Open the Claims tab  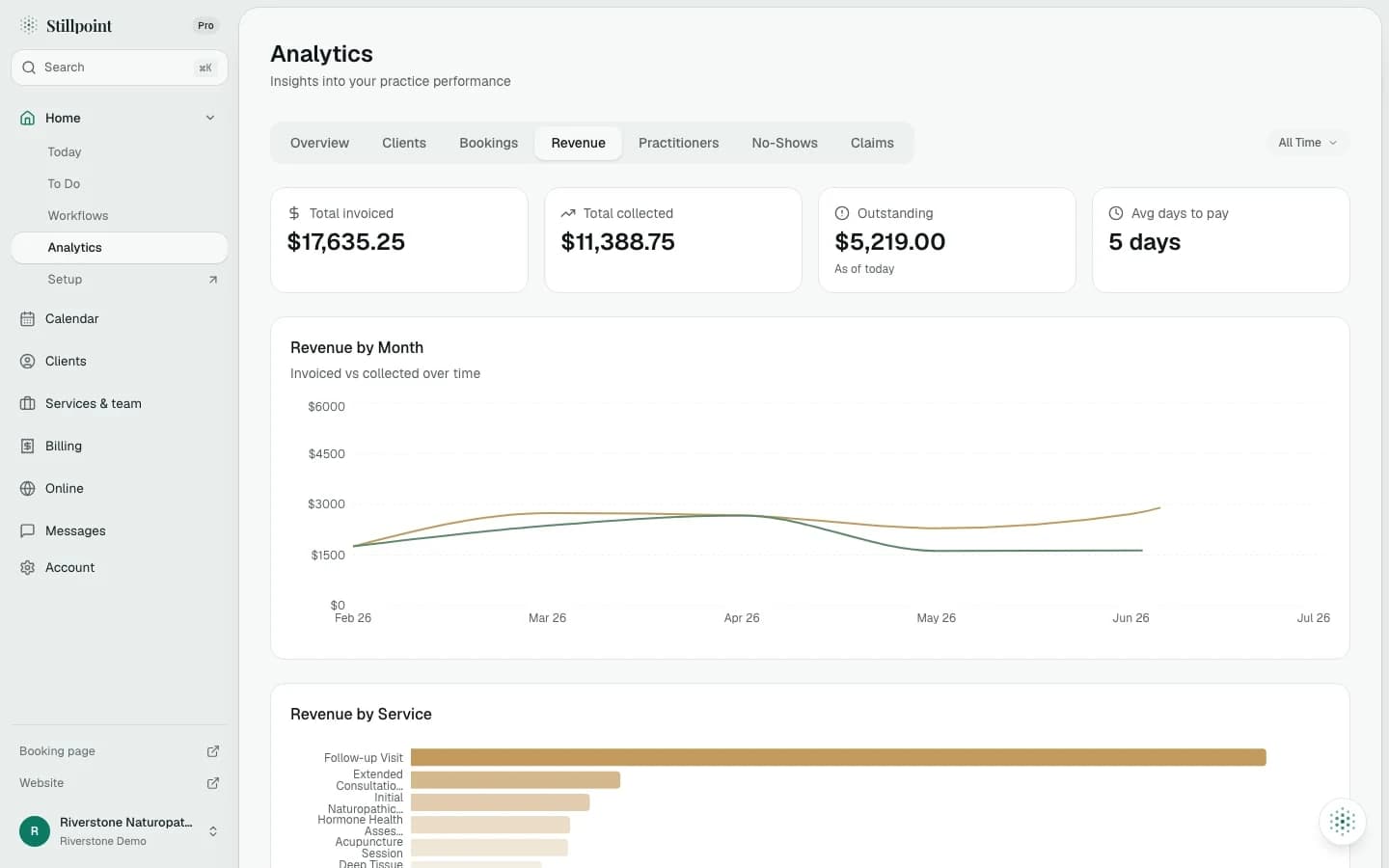click(x=872, y=143)
